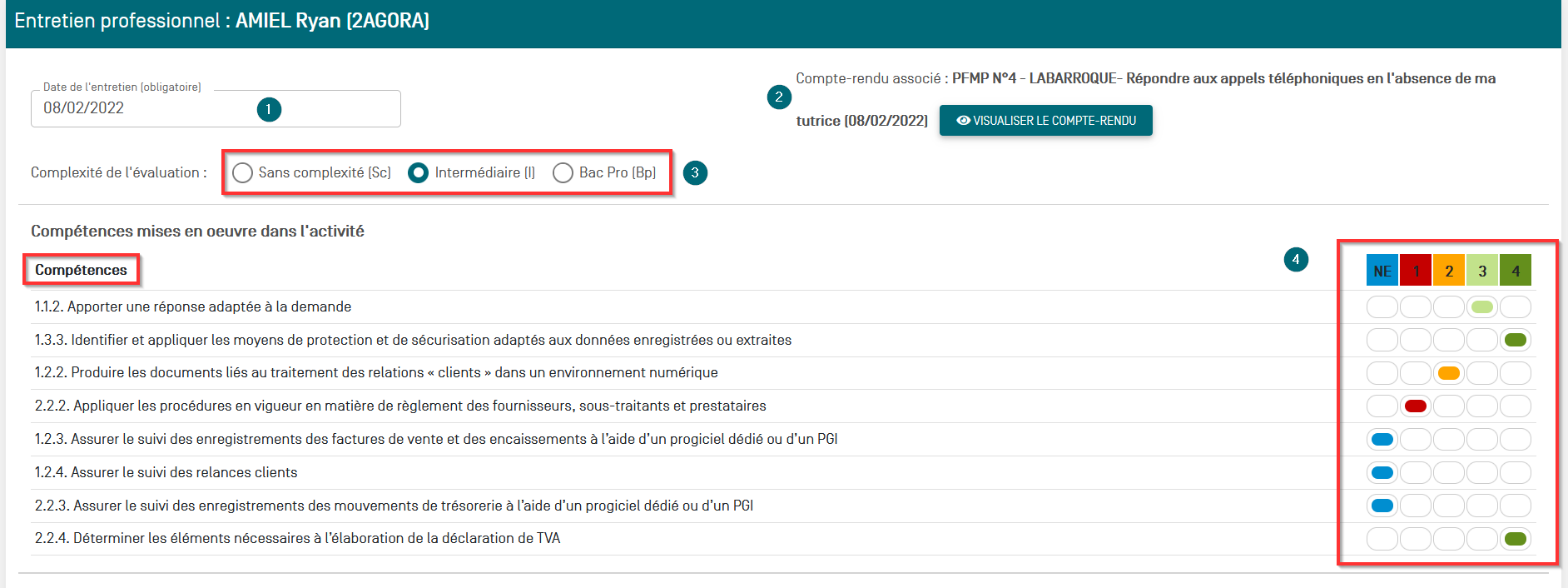The width and height of the screenshot is (1568, 588).
Task: Click the Date de l'entretien input field
Action: [x=150, y=108]
